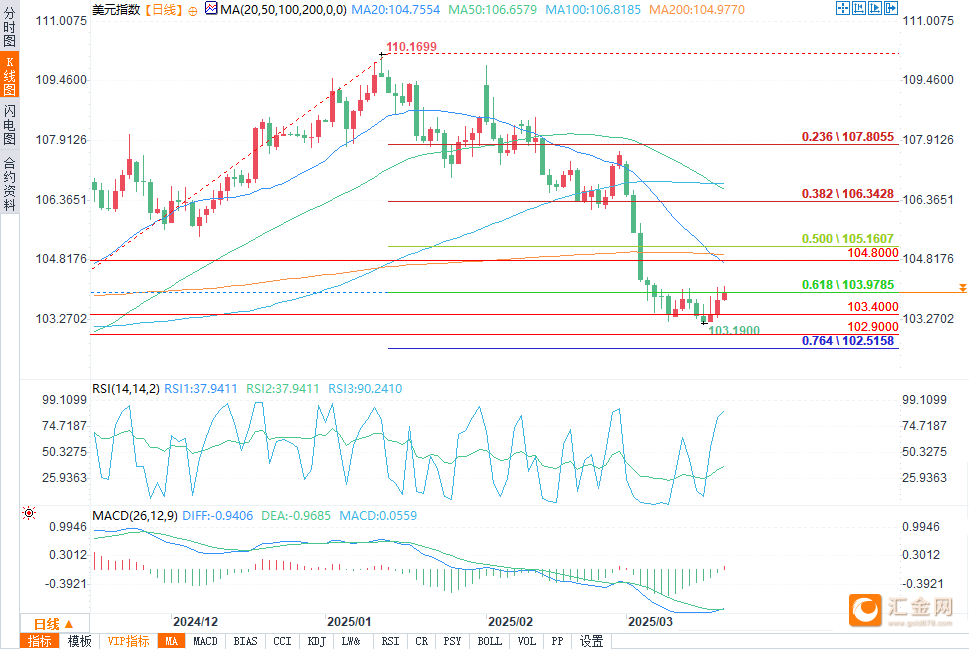Select the CR indicator
The height and width of the screenshot is (649, 969).
[421, 641]
